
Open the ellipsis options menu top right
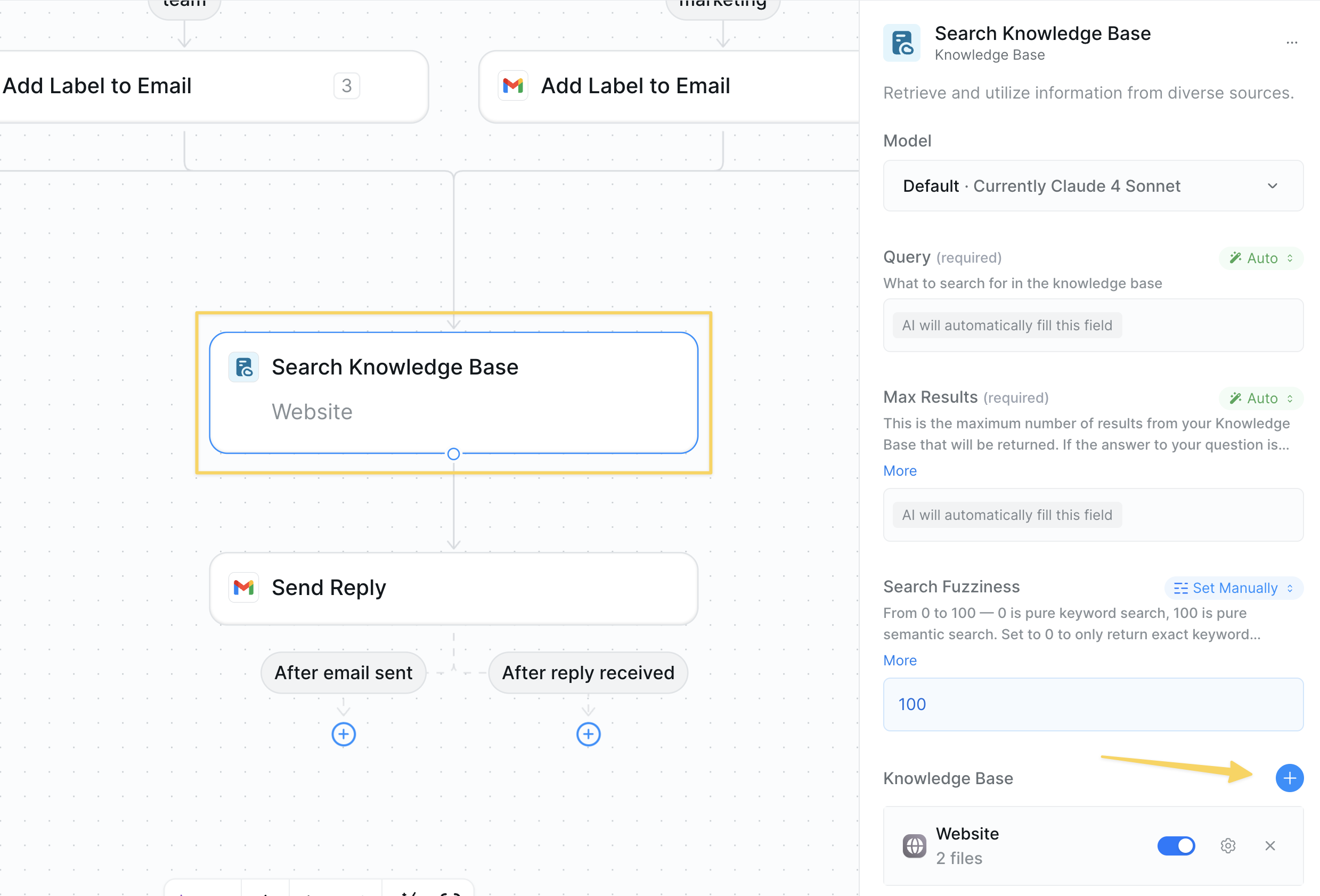(1292, 42)
